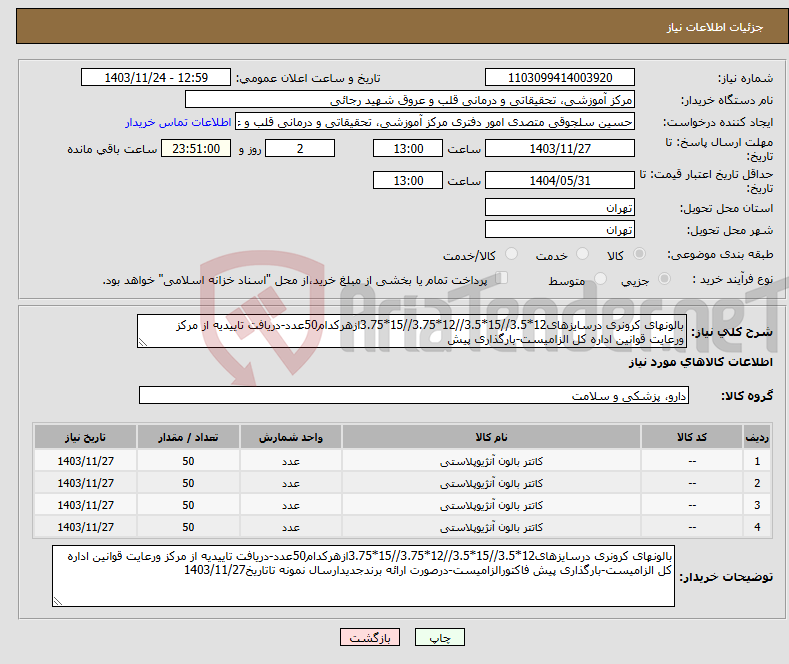Click the delivery province تهران field
This screenshot has height=664, width=789.
(x=560, y=207)
